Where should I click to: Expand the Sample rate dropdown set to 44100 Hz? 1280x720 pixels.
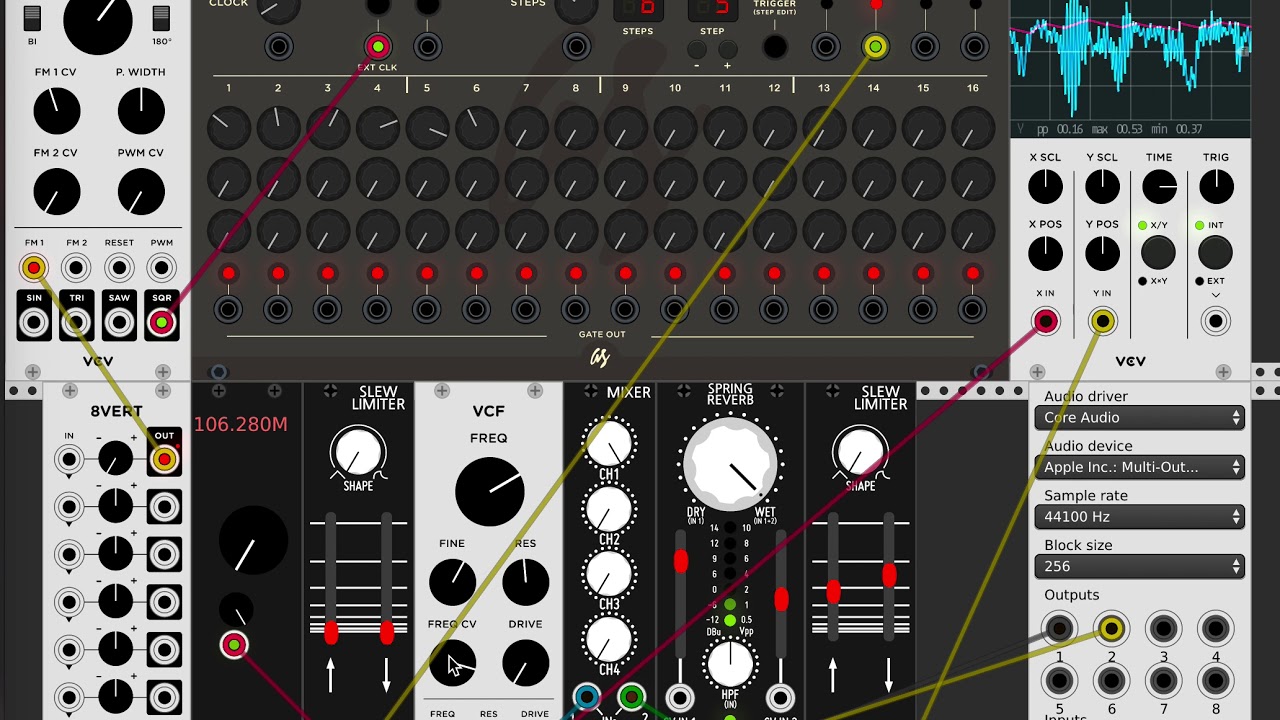pyautogui.click(x=1139, y=517)
